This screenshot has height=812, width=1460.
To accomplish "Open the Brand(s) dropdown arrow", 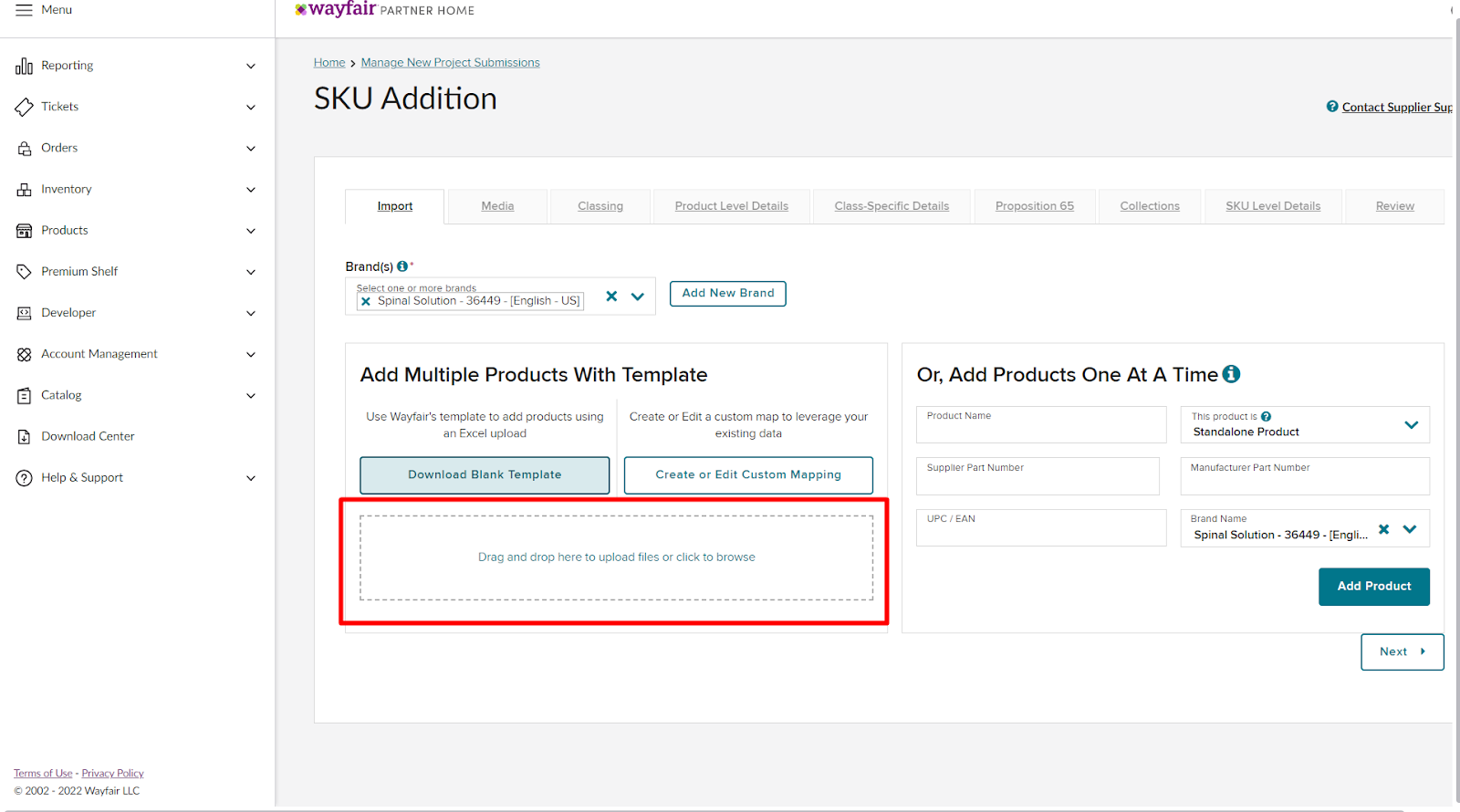I will pos(638,297).
